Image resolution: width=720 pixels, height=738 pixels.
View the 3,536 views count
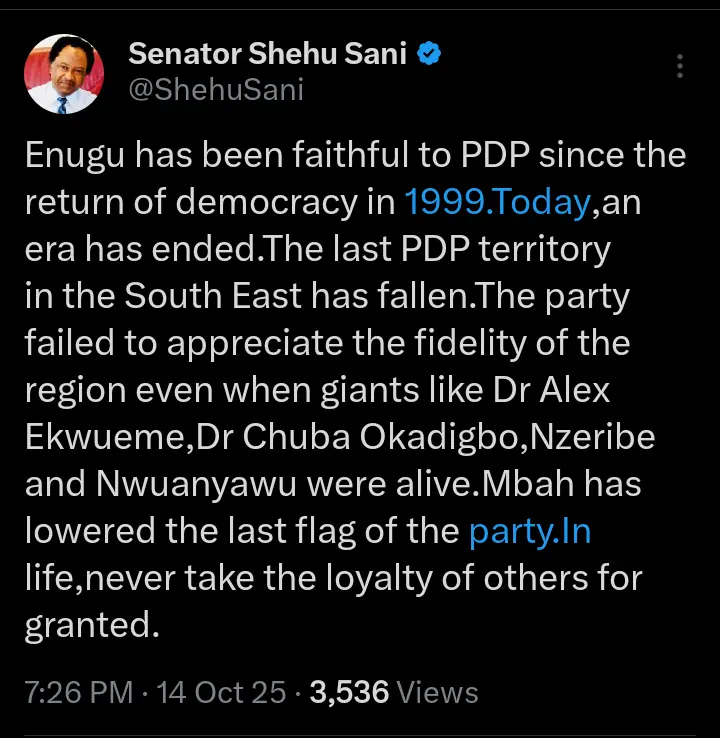[349, 692]
